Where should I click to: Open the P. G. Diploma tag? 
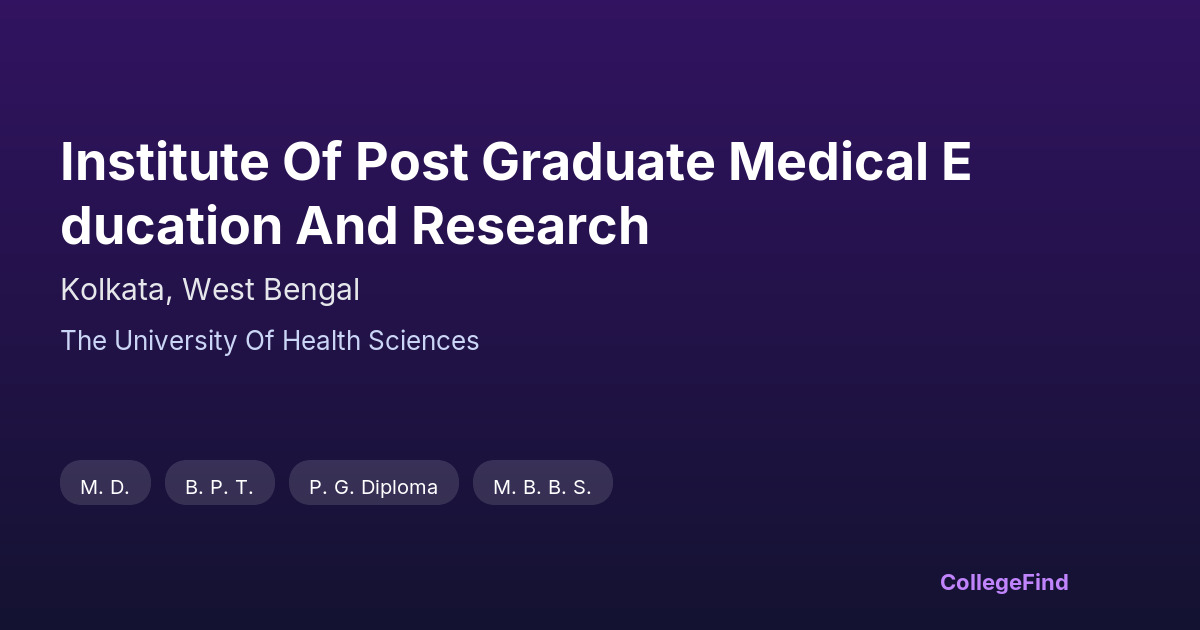coord(373,487)
